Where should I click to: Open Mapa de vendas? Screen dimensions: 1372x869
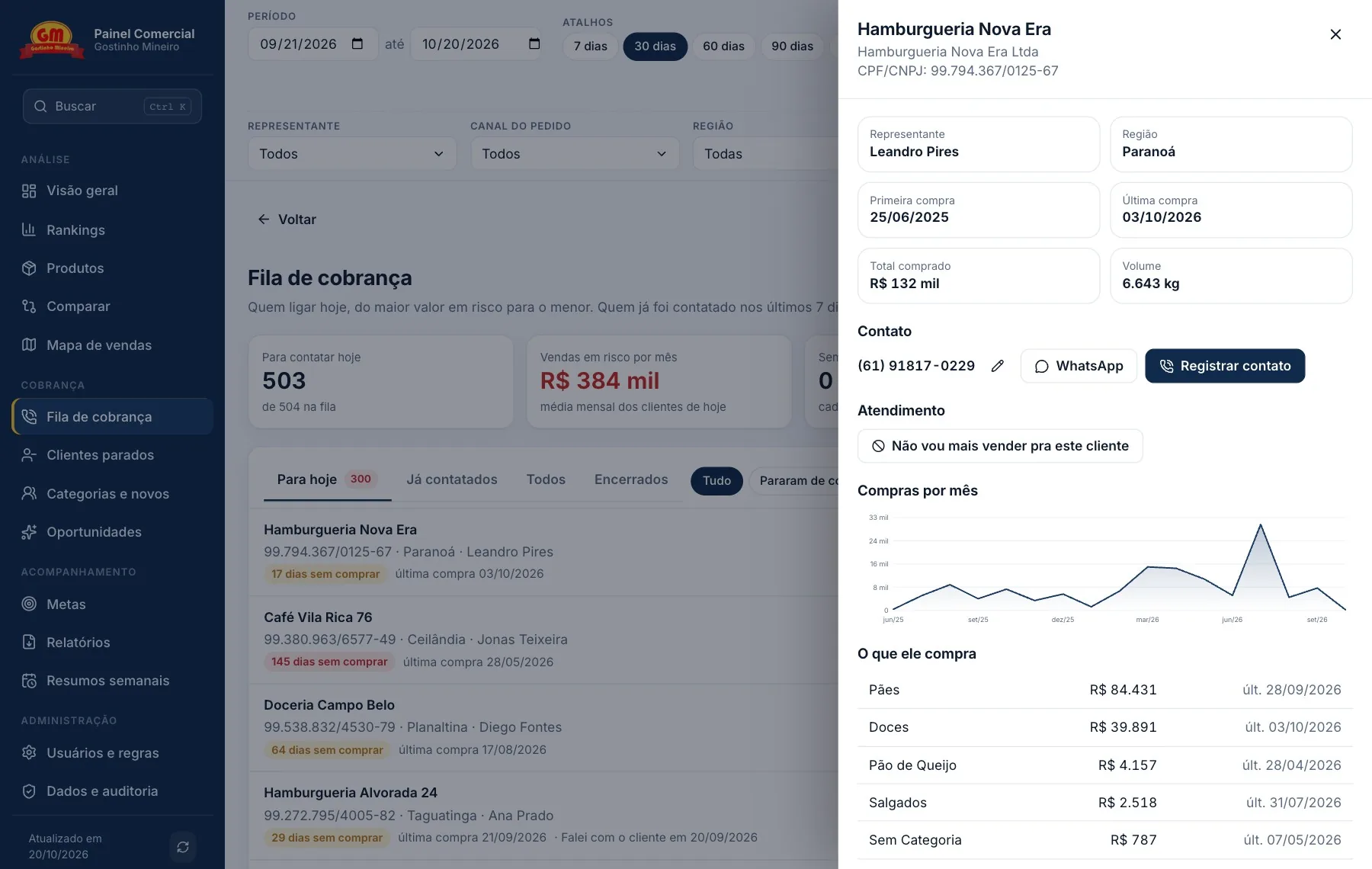click(112, 345)
